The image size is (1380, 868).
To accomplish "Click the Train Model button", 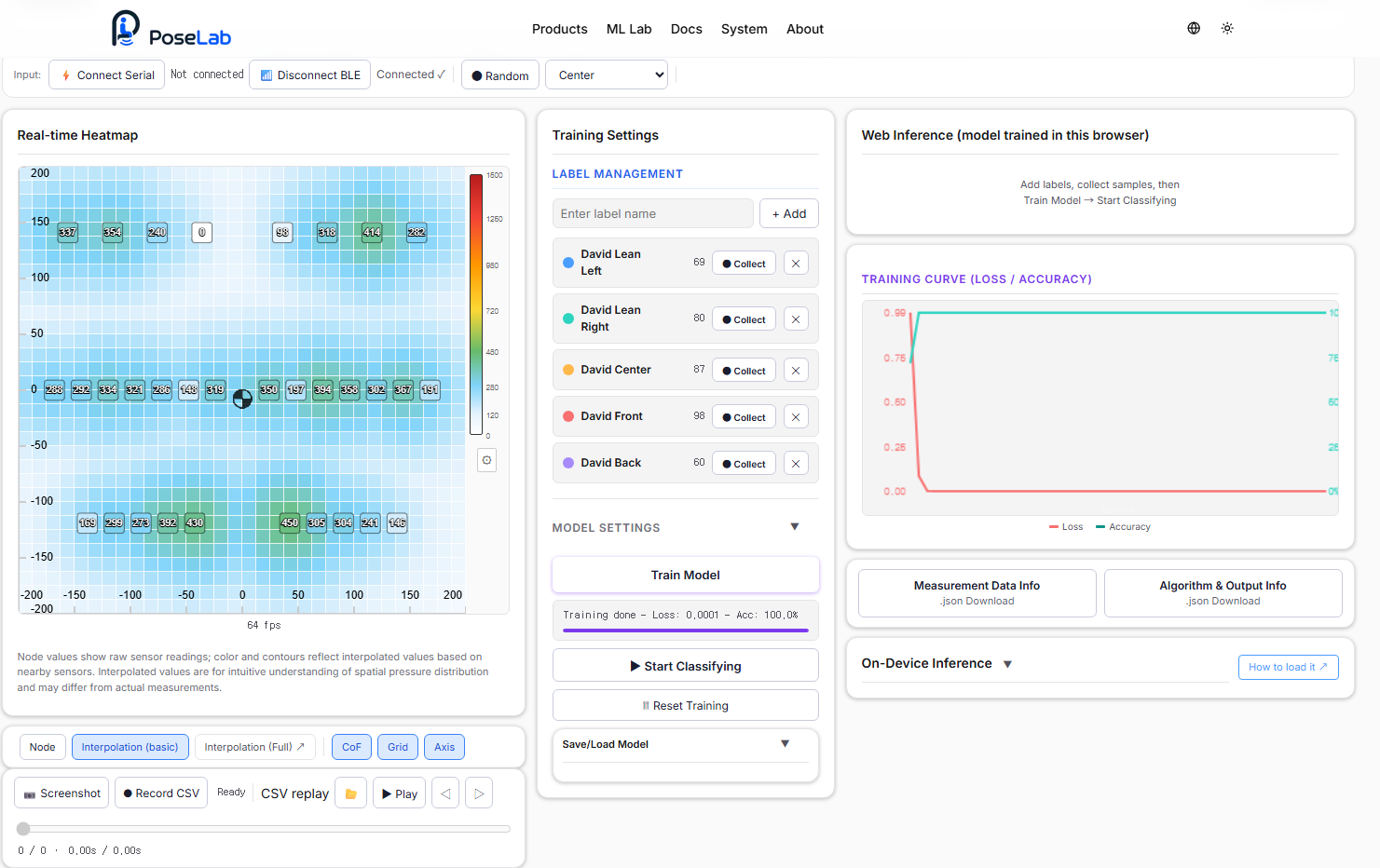I will (686, 575).
